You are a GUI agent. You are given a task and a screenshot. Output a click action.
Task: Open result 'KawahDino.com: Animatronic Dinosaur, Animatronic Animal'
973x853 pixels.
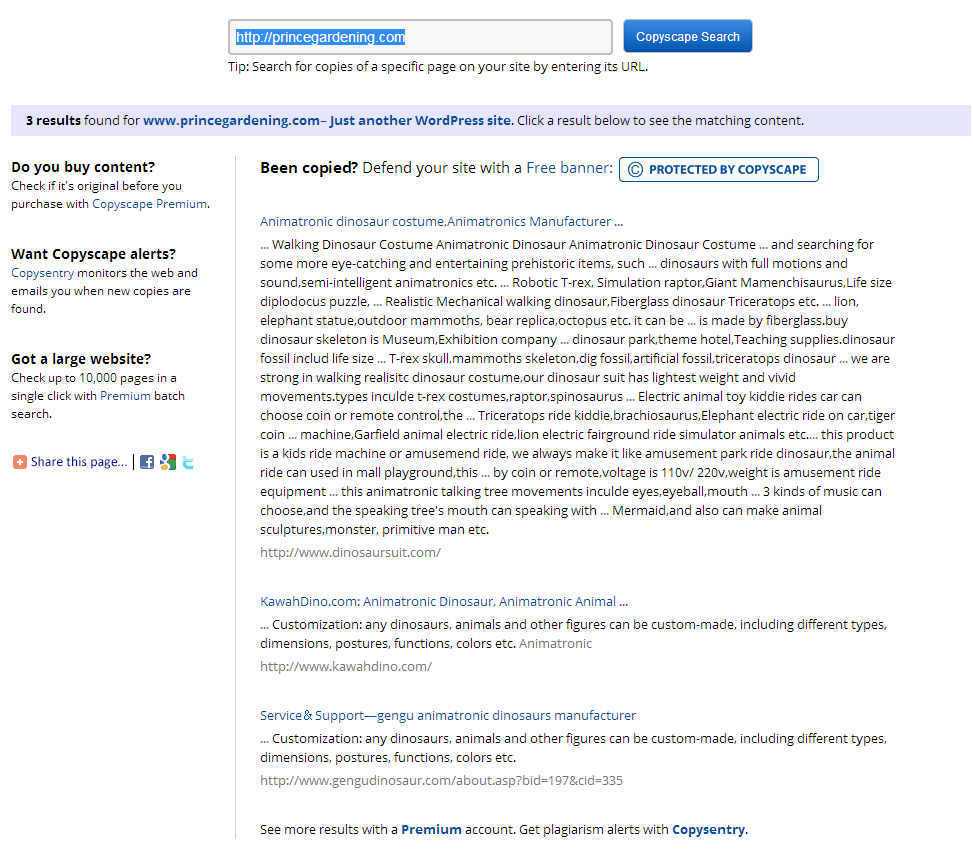[444, 601]
